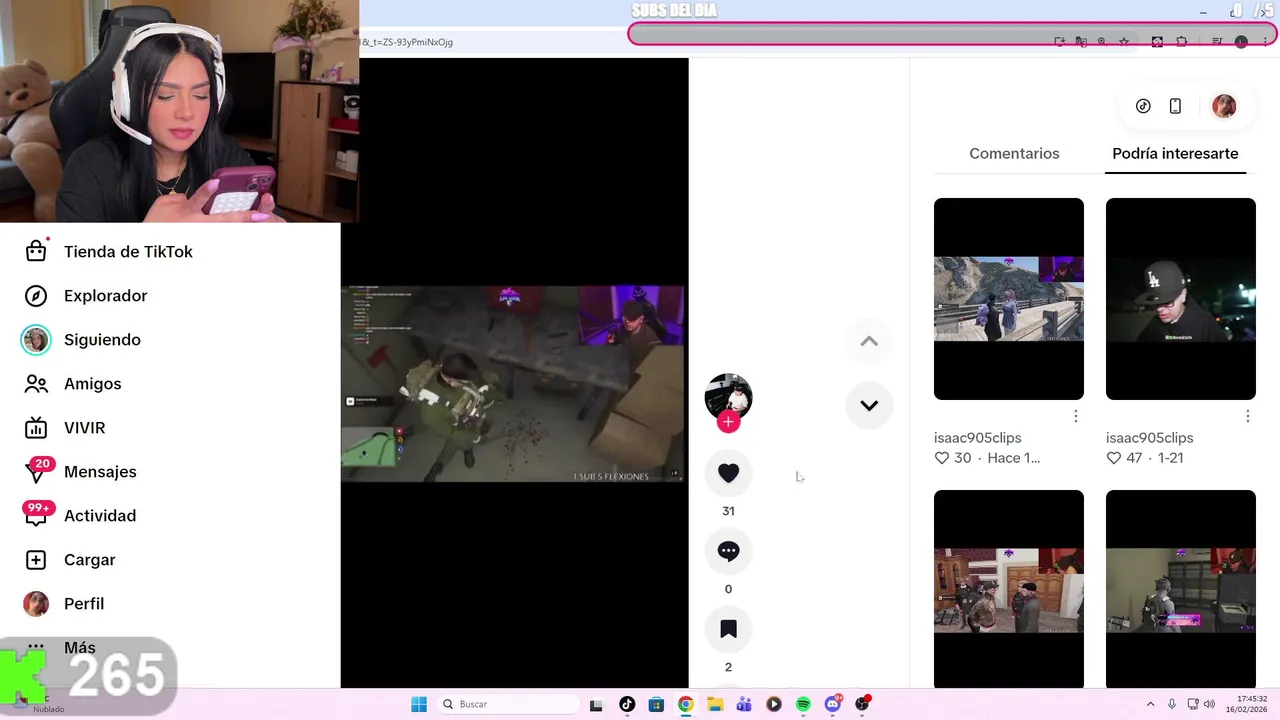Open Microsoft Store from taskbar
1280x720 pixels.
click(656, 704)
